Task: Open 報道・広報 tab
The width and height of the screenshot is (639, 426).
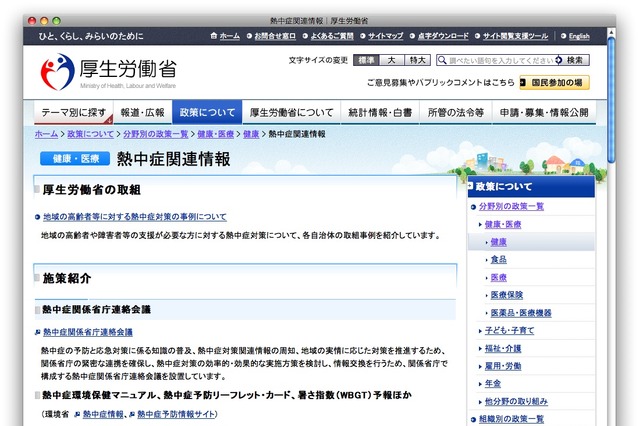Action: 143,112
